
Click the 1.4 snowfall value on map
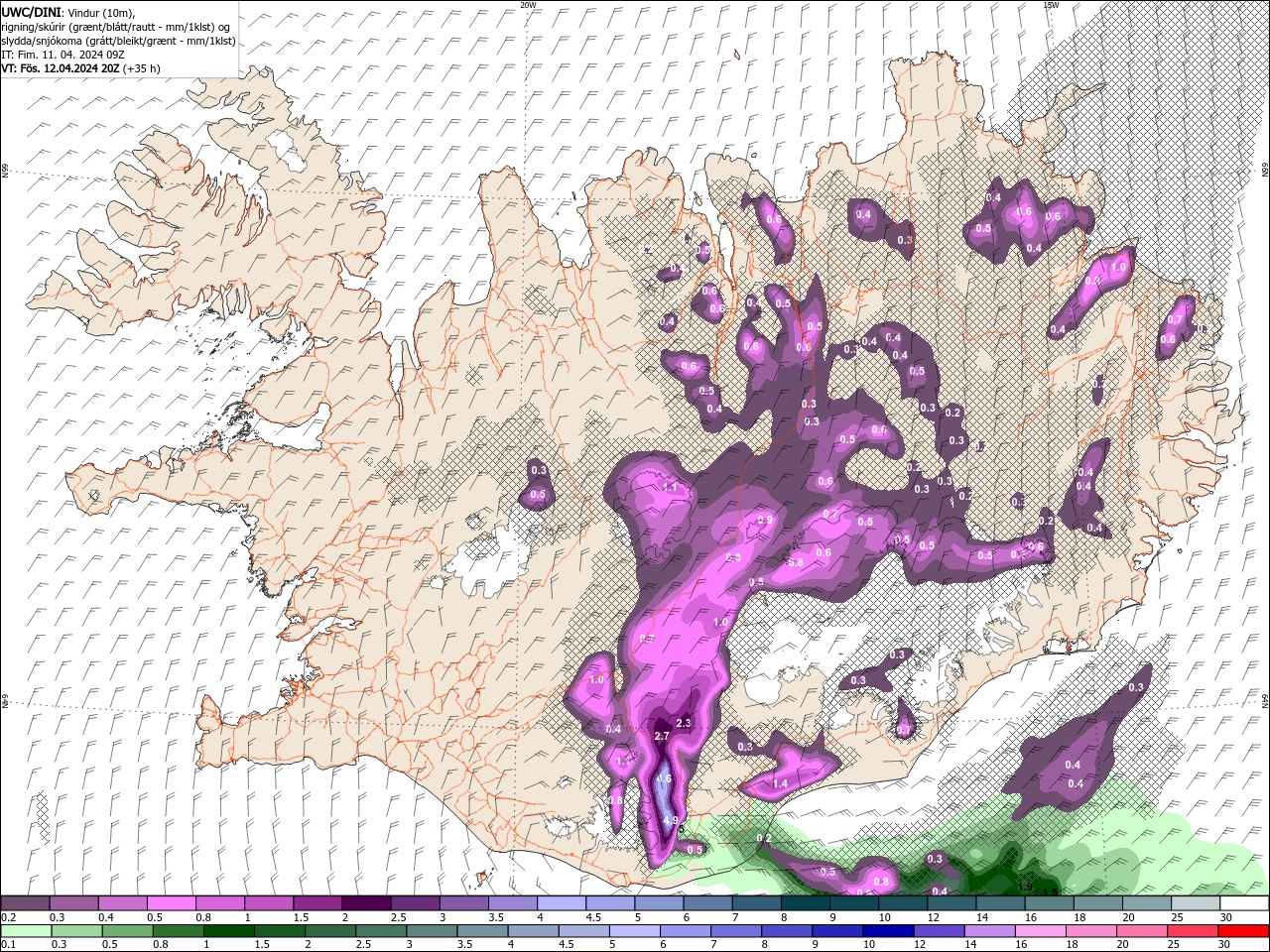click(780, 783)
